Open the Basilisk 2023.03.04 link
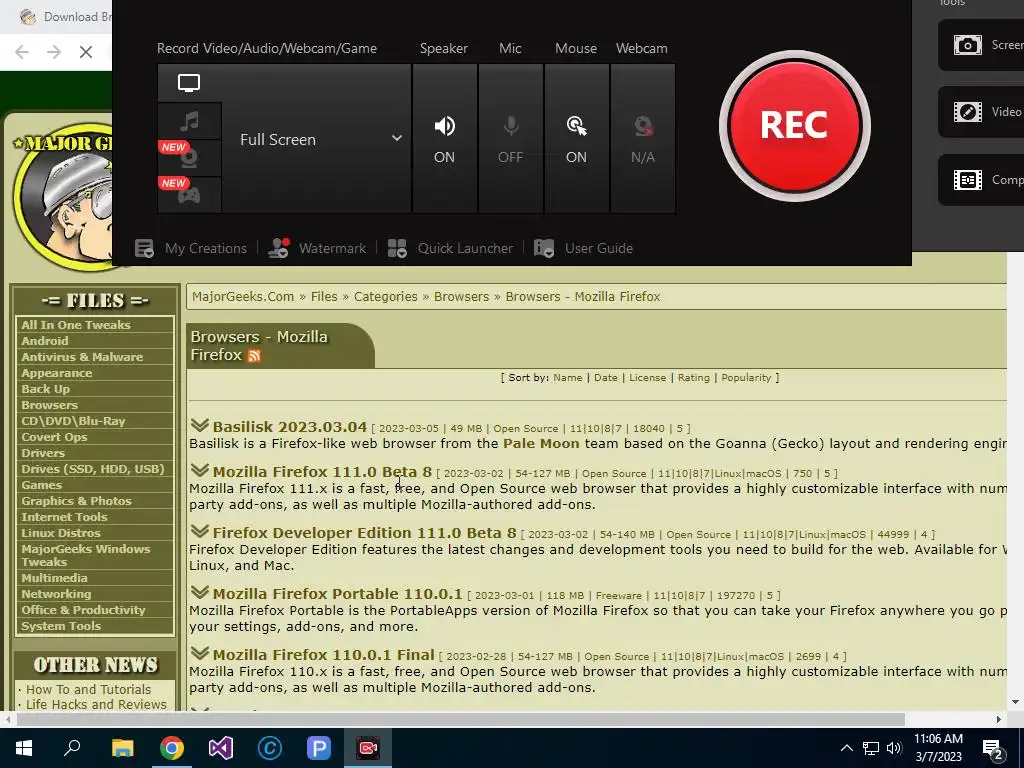The height and width of the screenshot is (768, 1024). click(x=289, y=427)
